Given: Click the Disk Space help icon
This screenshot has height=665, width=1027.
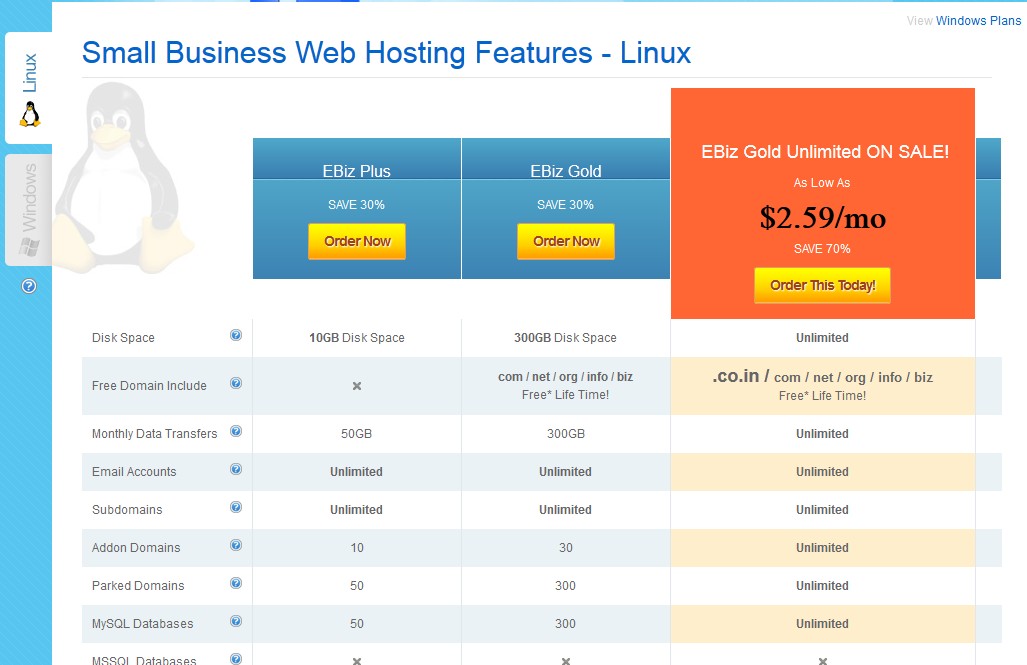Looking at the screenshot, I should pos(236,335).
